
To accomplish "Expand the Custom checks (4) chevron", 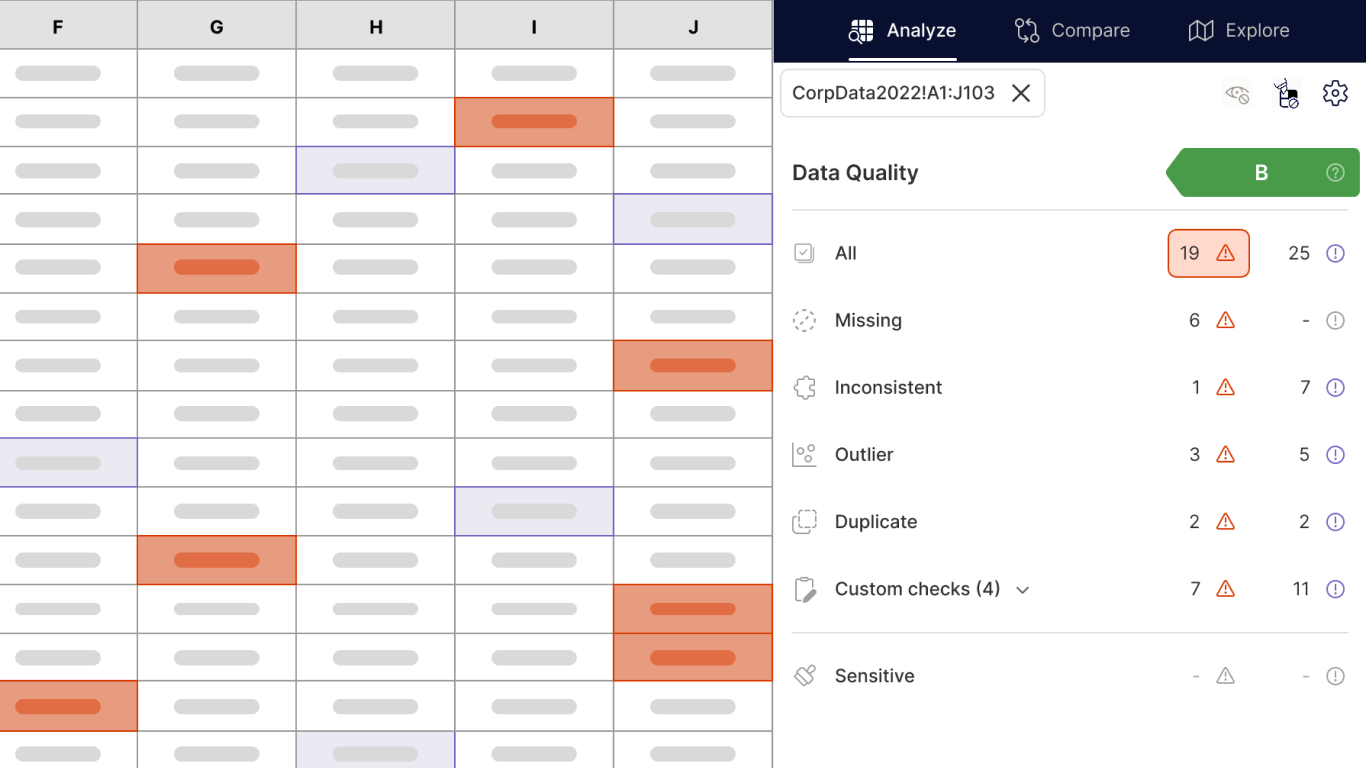I will 1023,590.
